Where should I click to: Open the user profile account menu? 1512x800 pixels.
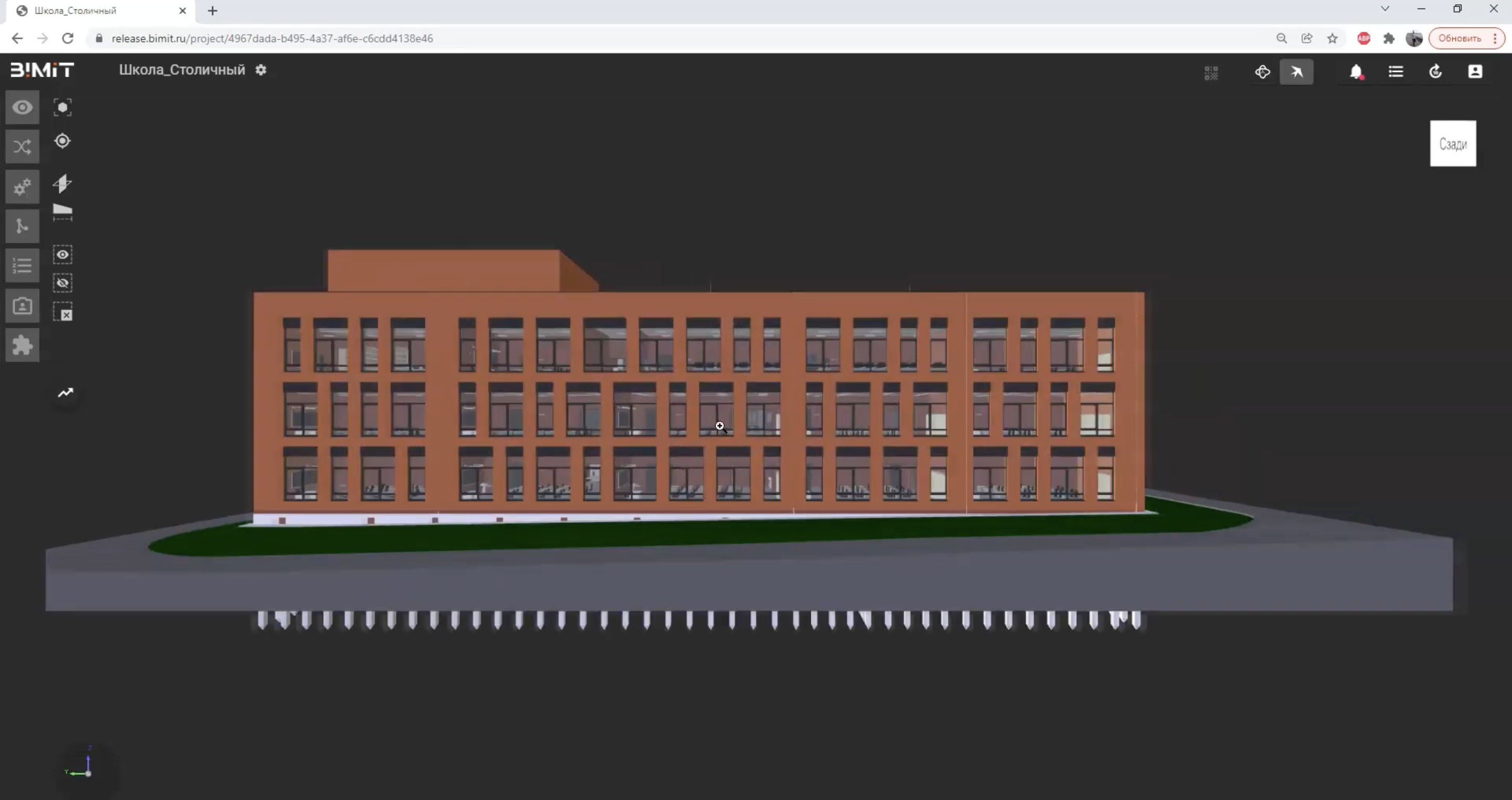1475,71
